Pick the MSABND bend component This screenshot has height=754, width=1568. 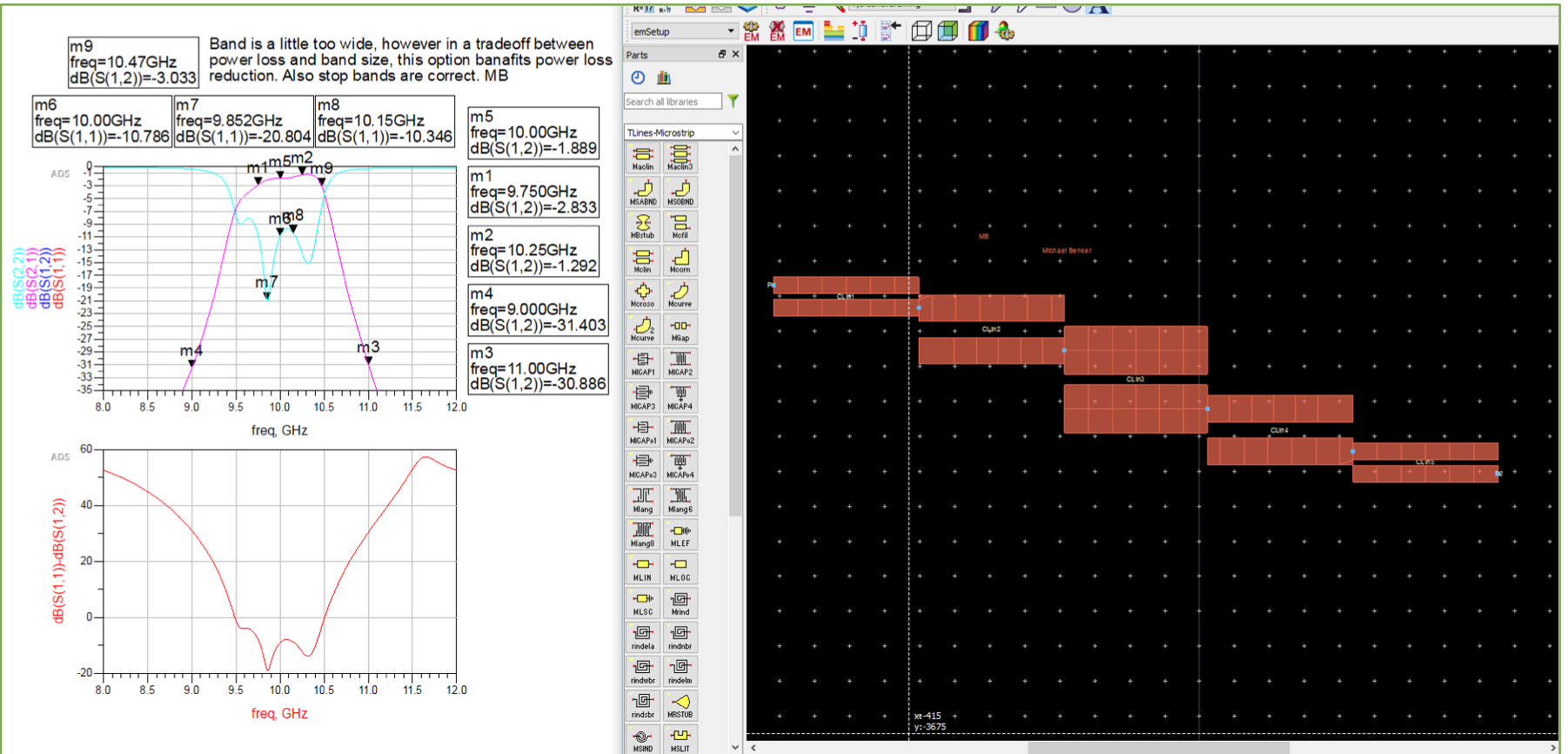[642, 192]
